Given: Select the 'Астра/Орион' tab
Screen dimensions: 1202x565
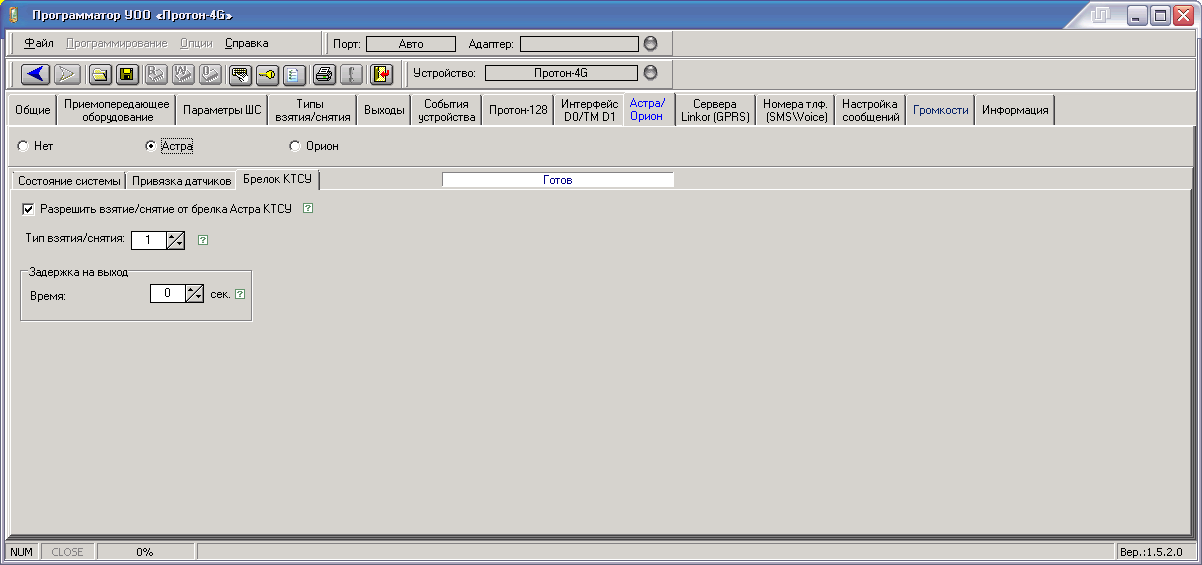Looking at the screenshot, I should coord(647,109).
